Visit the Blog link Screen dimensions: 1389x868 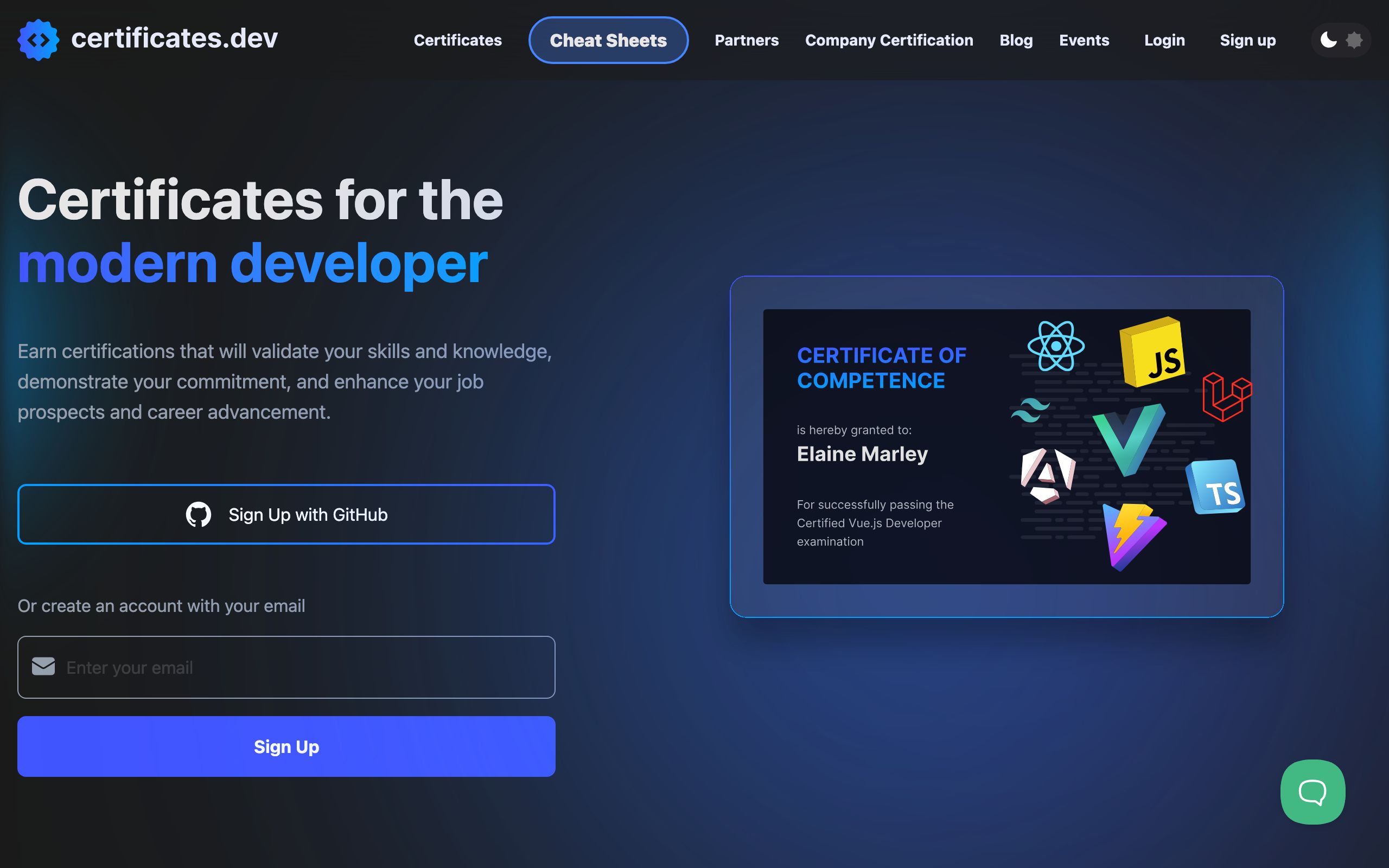1016,40
